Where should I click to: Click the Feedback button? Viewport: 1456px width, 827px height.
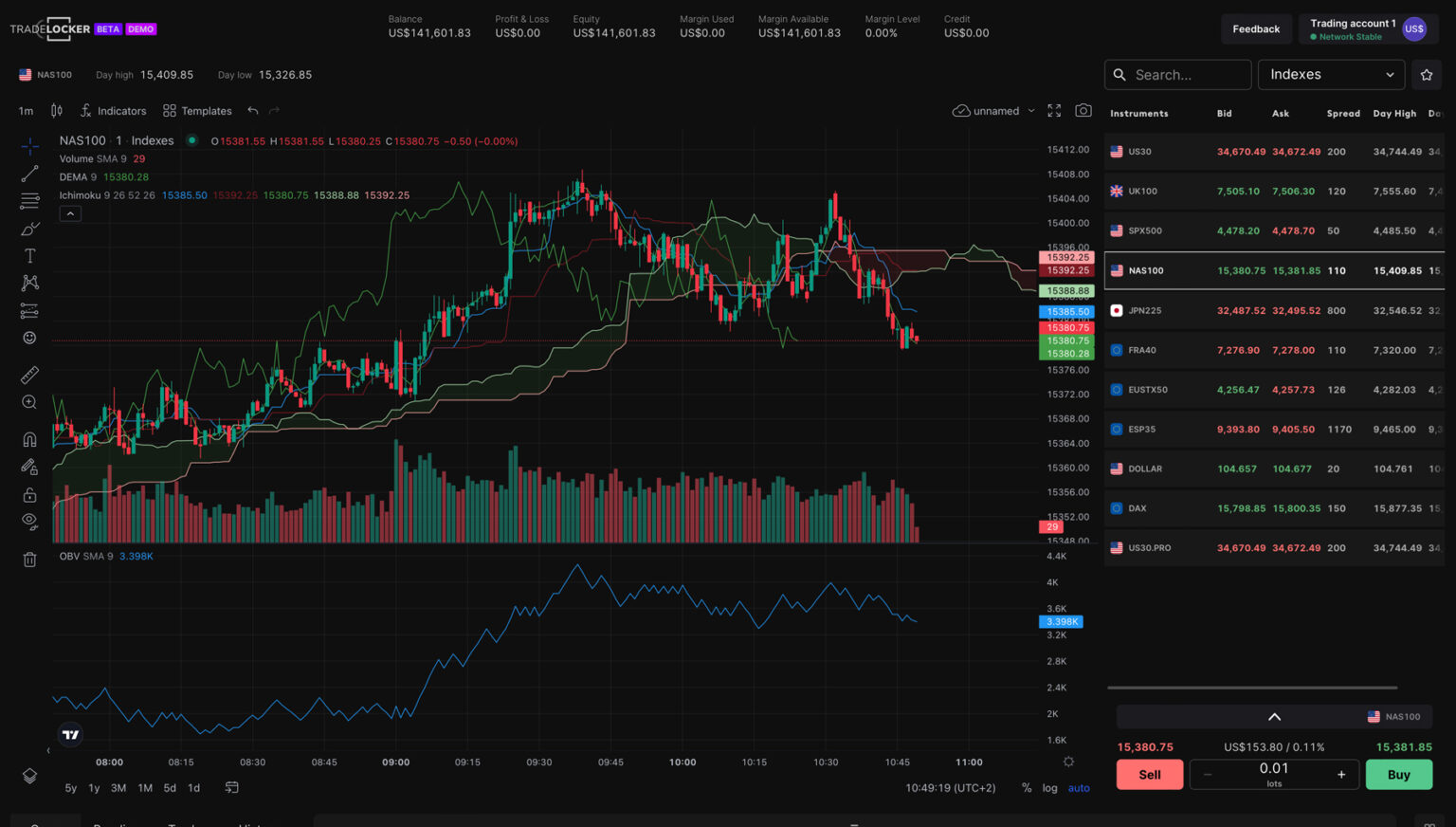(x=1256, y=28)
